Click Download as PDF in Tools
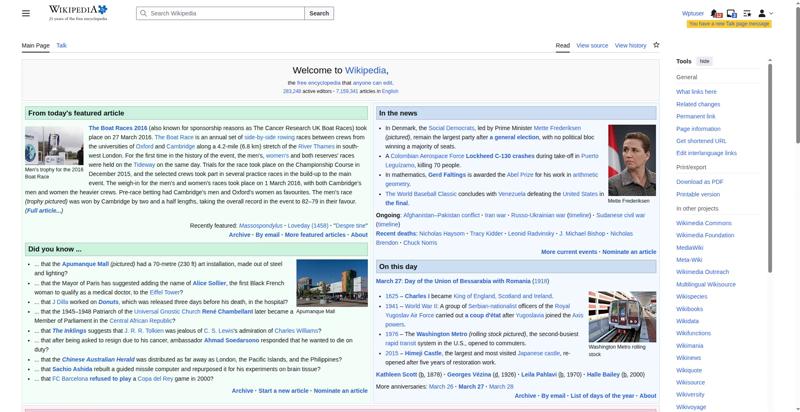 pos(699,181)
